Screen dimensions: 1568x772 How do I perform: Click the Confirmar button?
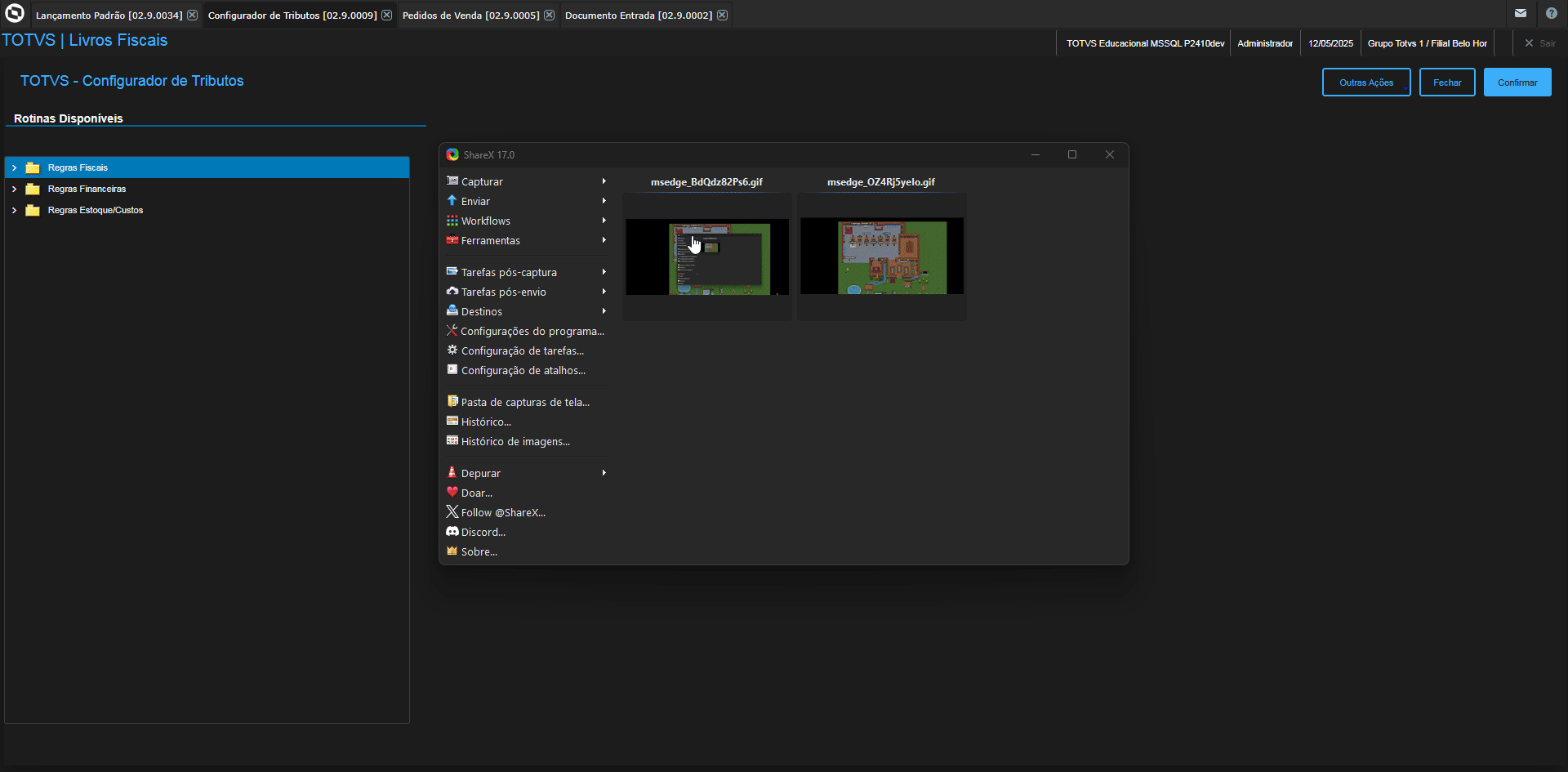coord(1517,83)
